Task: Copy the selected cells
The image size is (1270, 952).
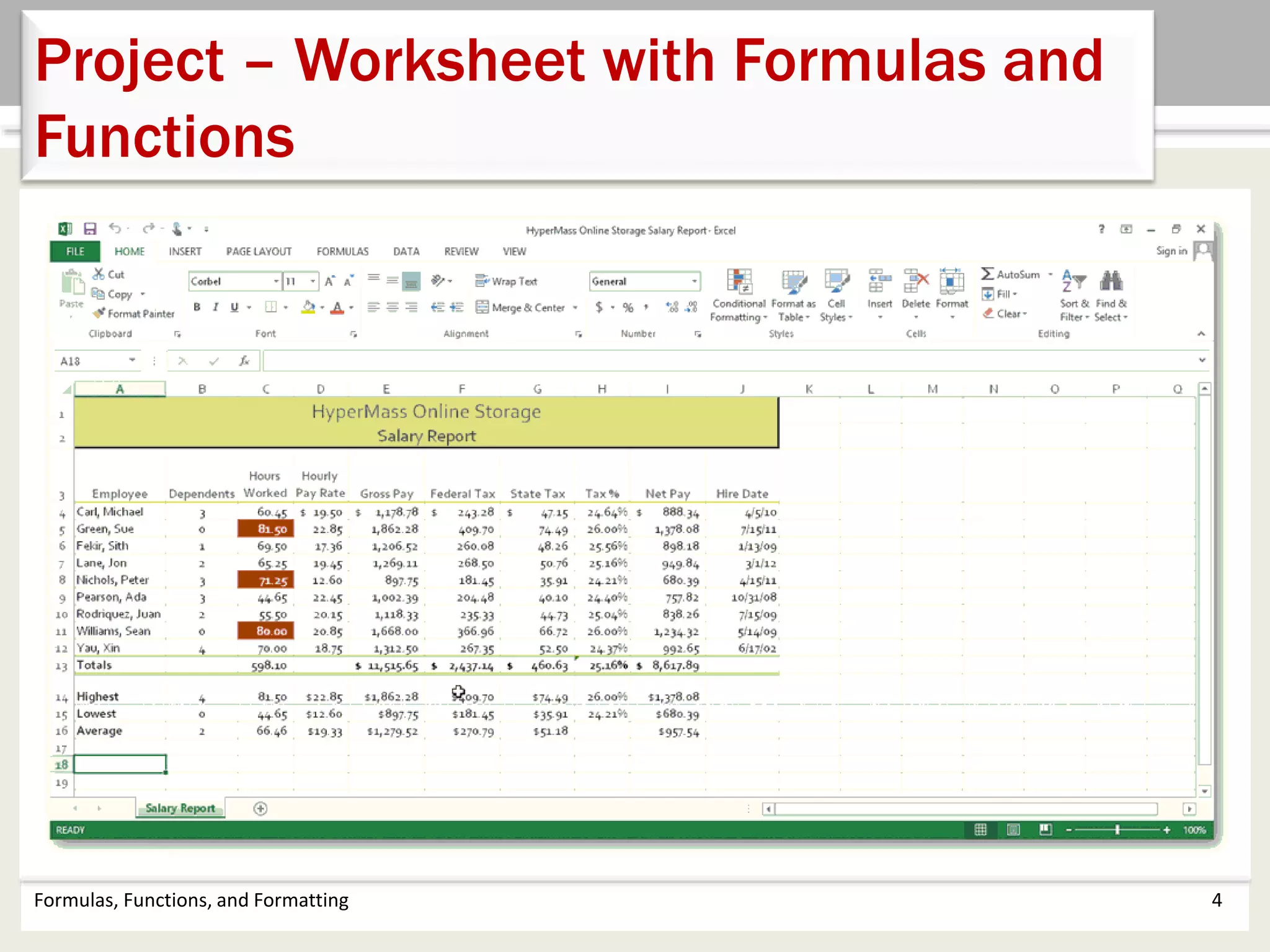Action: pyautogui.click(x=113, y=294)
